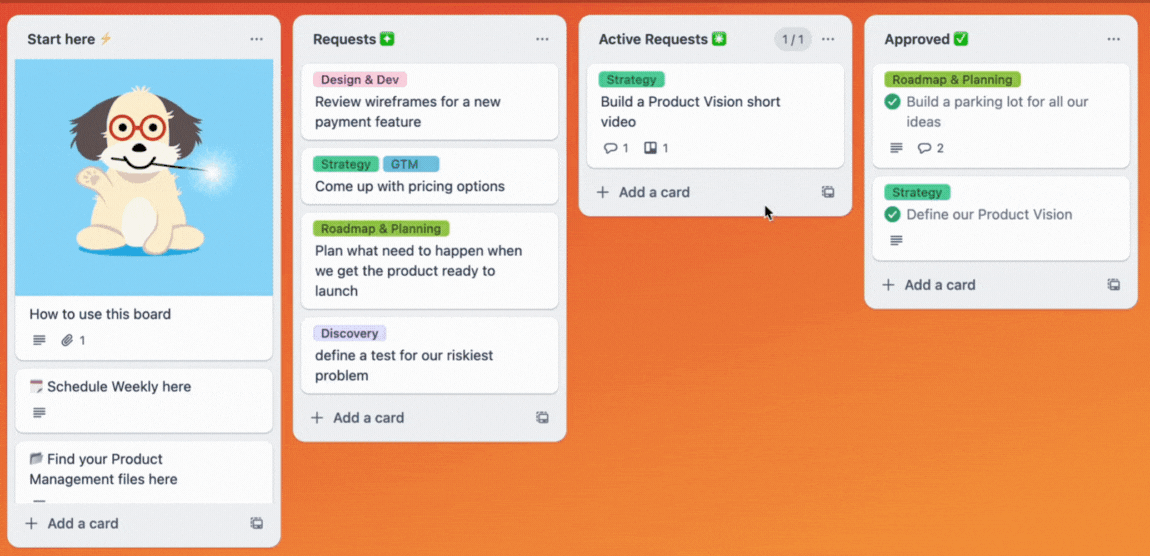Image resolution: width=1150 pixels, height=556 pixels.
Task: Click Add a card in Approved list
Action: [929, 285]
